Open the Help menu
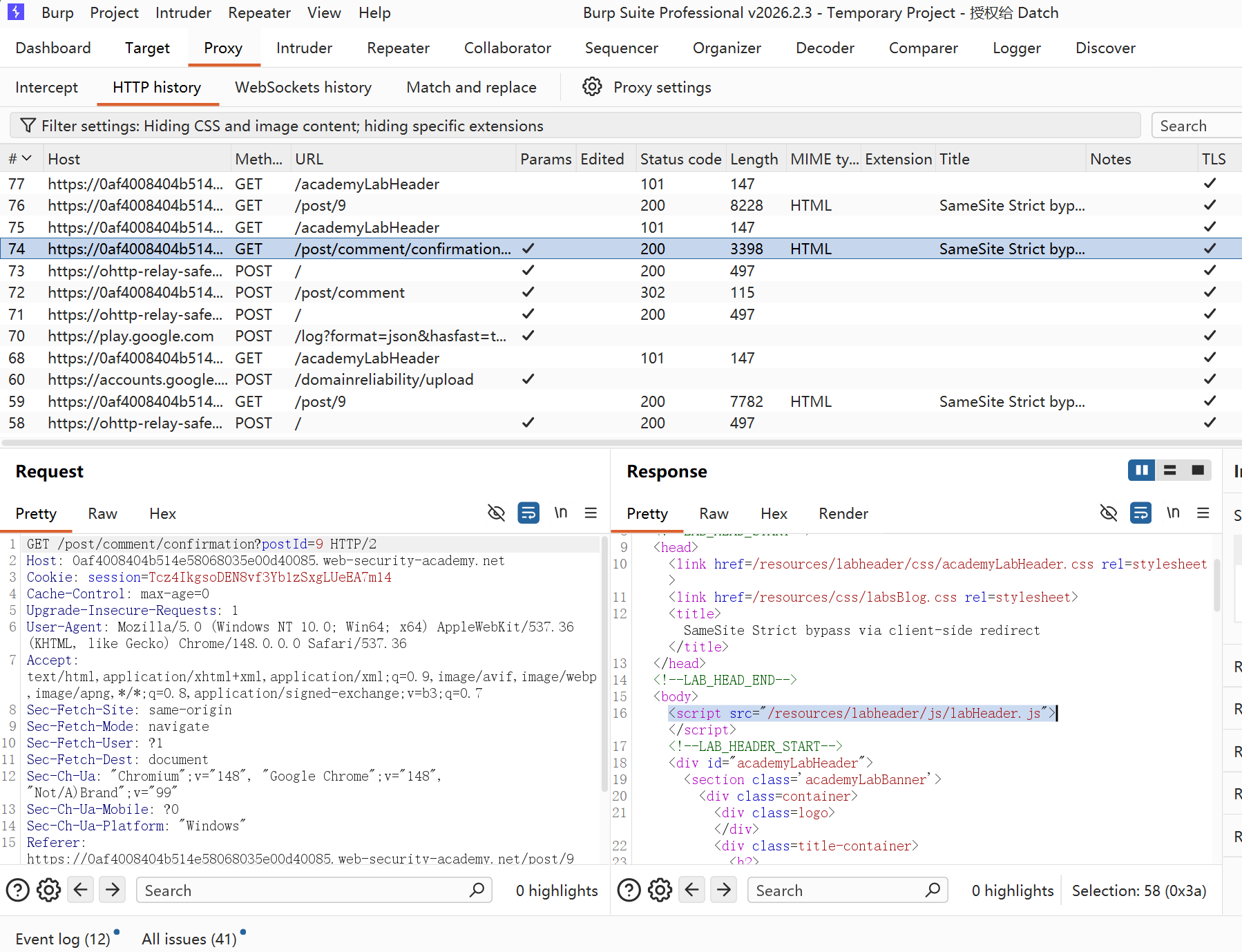The width and height of the screenshot is (1242, 952). click(374, 12)
